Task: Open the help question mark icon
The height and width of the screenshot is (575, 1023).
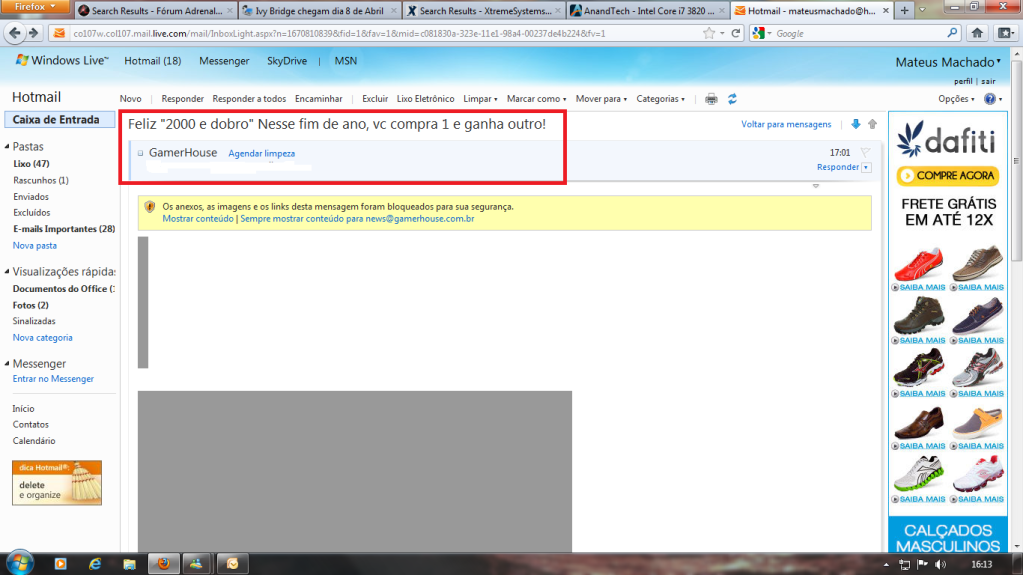Action: click(989, 99)
